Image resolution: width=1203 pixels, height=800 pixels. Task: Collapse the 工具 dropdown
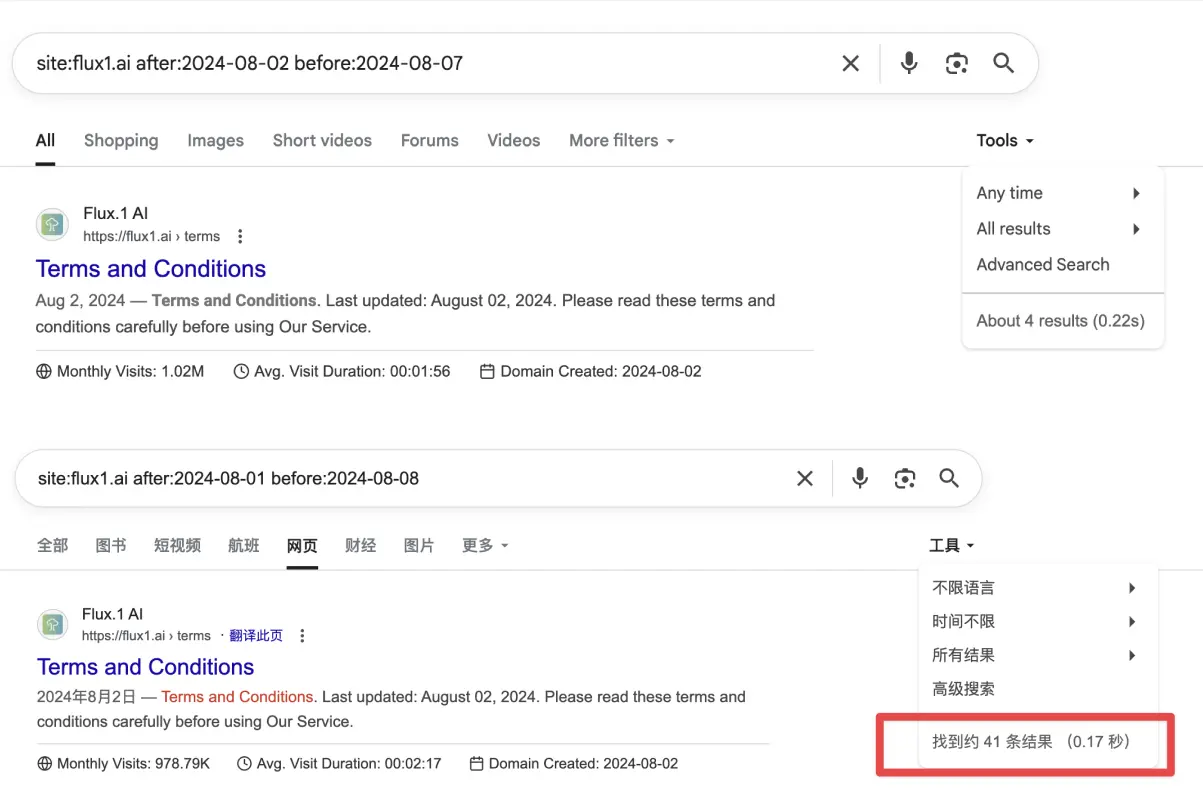pyautogui.click(x=951, y=545)
